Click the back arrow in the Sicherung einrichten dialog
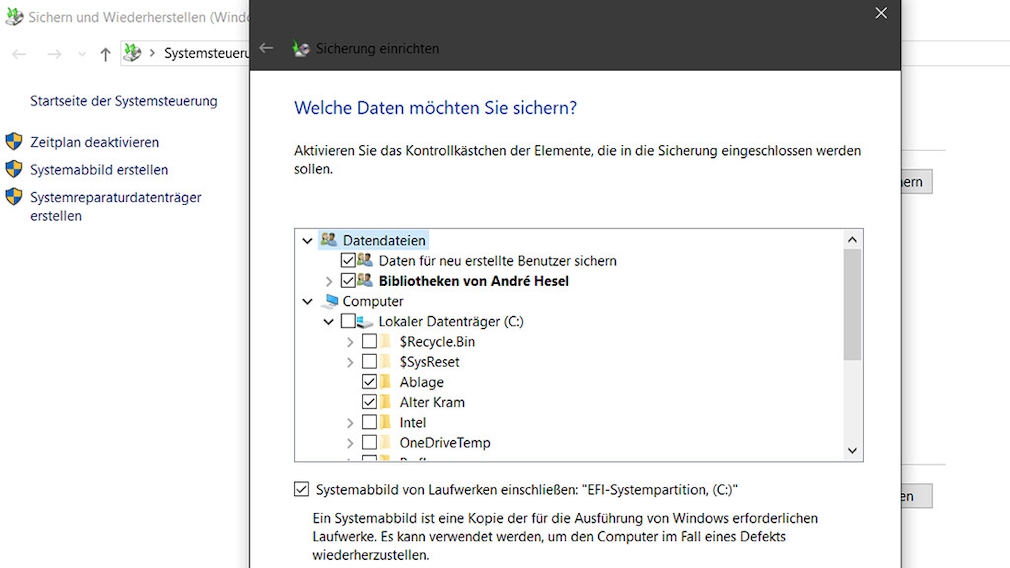 click(266, 48)
